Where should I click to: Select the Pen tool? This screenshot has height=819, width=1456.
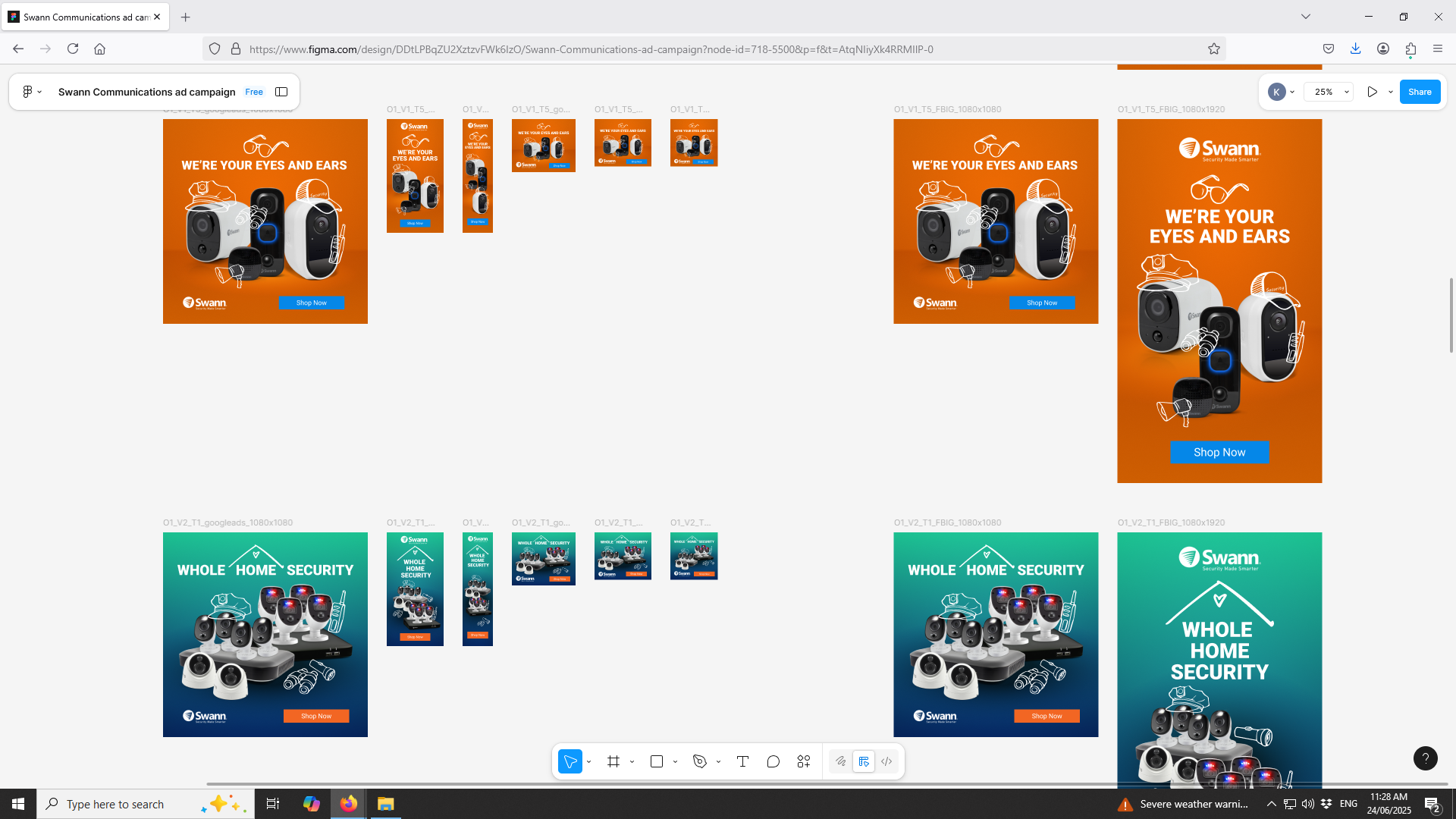700,761
